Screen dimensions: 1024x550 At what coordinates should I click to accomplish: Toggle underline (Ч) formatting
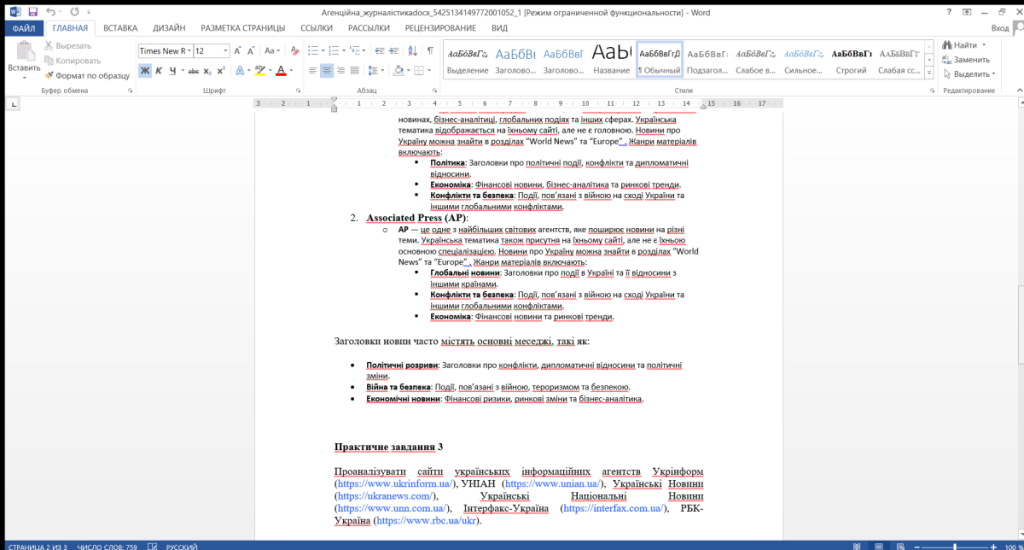[172, 71]
